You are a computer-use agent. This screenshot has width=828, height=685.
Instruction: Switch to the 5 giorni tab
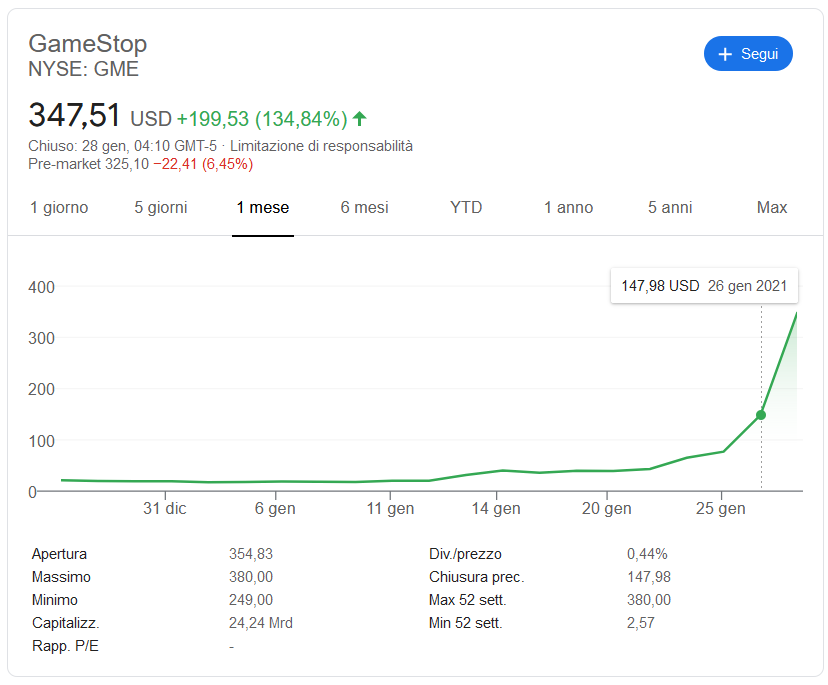pyautogui.click(x=161, y=208)
